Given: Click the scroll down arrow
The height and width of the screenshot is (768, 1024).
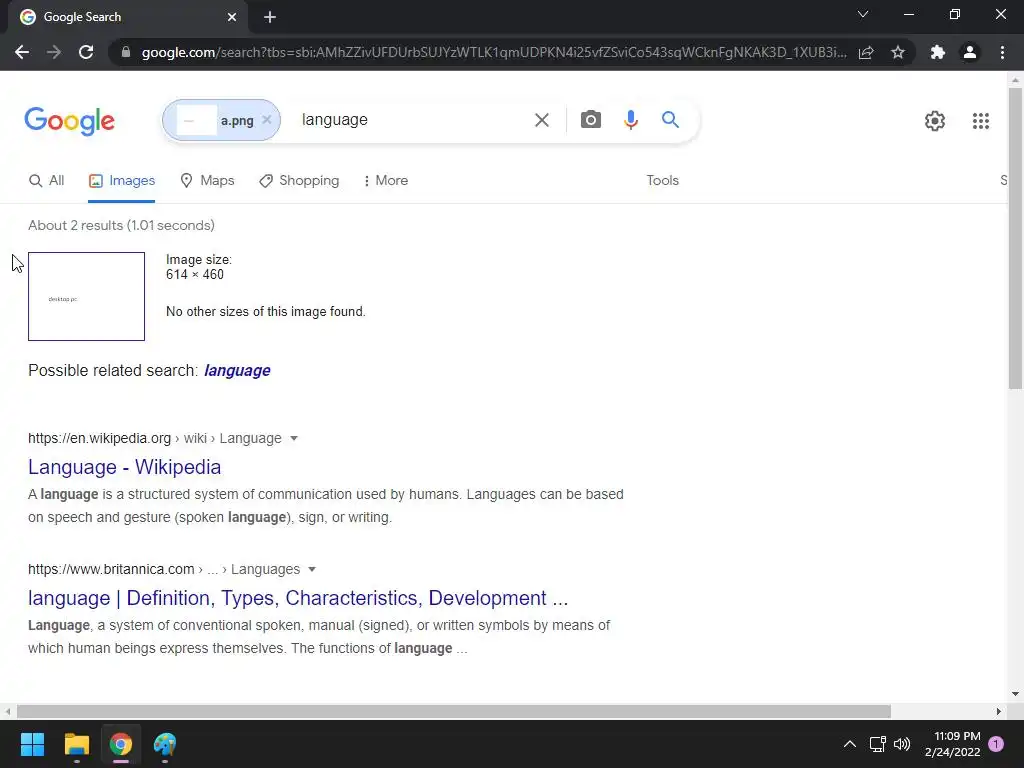Looking at the screenshot, I should tap(1015, 694).
